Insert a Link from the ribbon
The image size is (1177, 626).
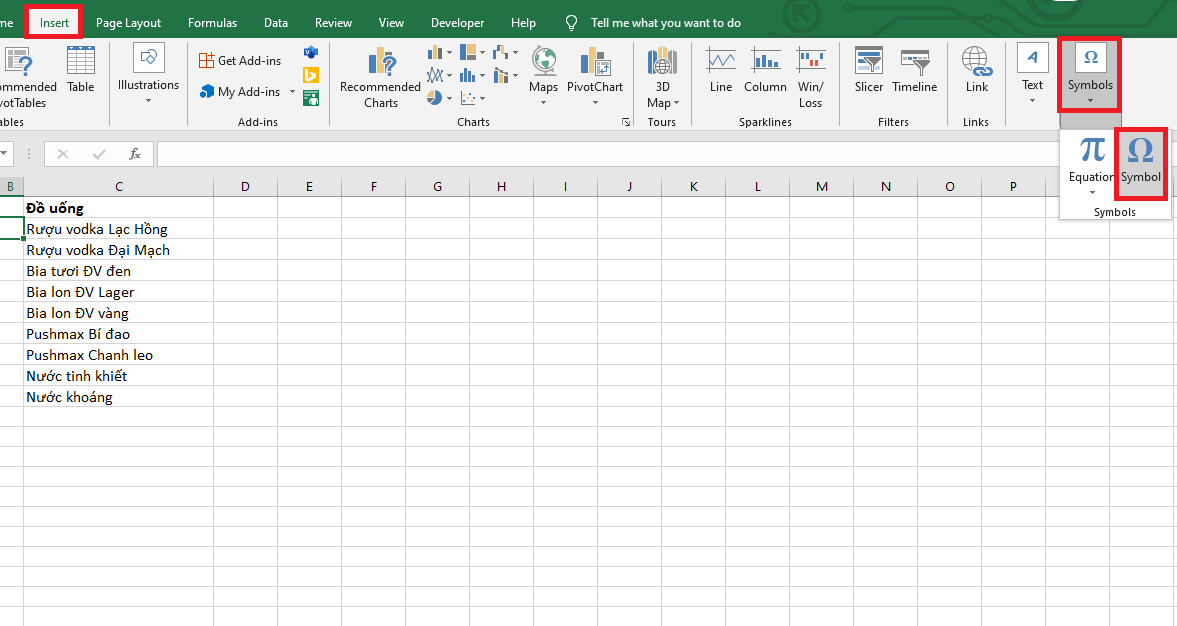point(977,70)
